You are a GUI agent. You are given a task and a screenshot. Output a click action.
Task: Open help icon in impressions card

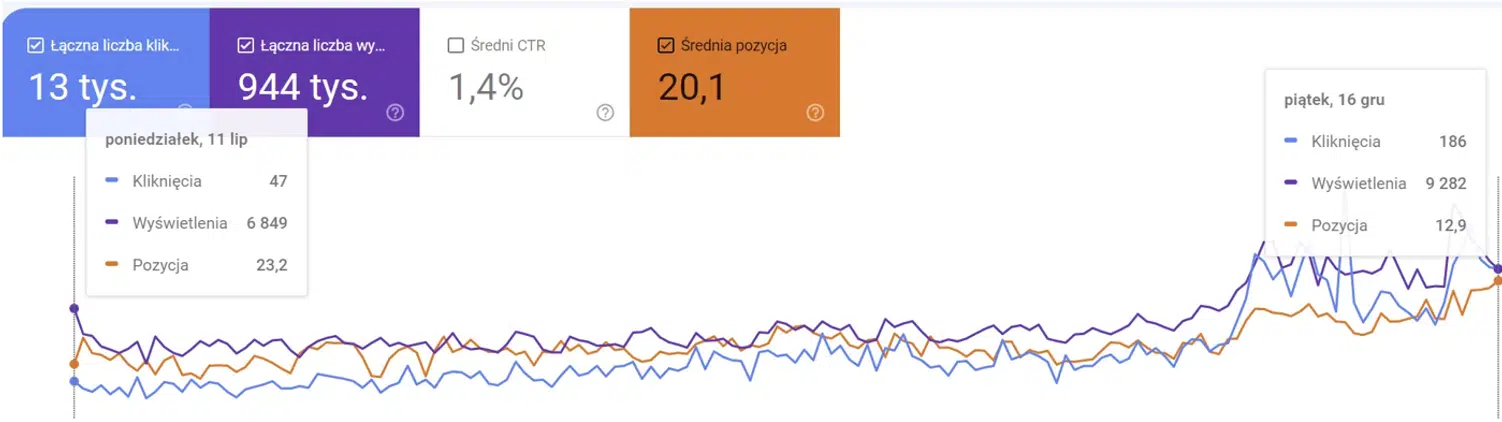coord(395,112)
